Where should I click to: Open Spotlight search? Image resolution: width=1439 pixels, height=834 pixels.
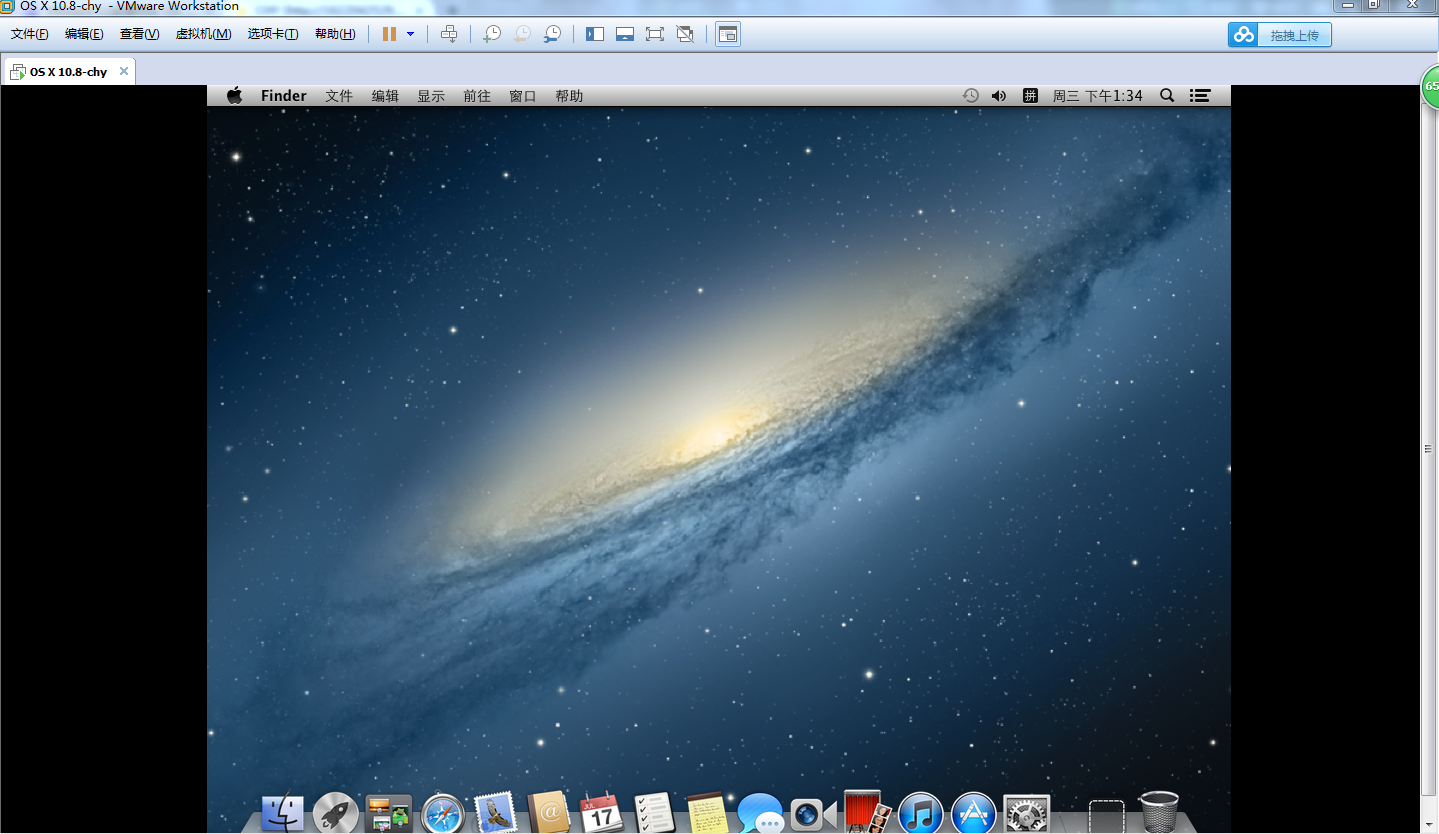(x=1167, y=96)
